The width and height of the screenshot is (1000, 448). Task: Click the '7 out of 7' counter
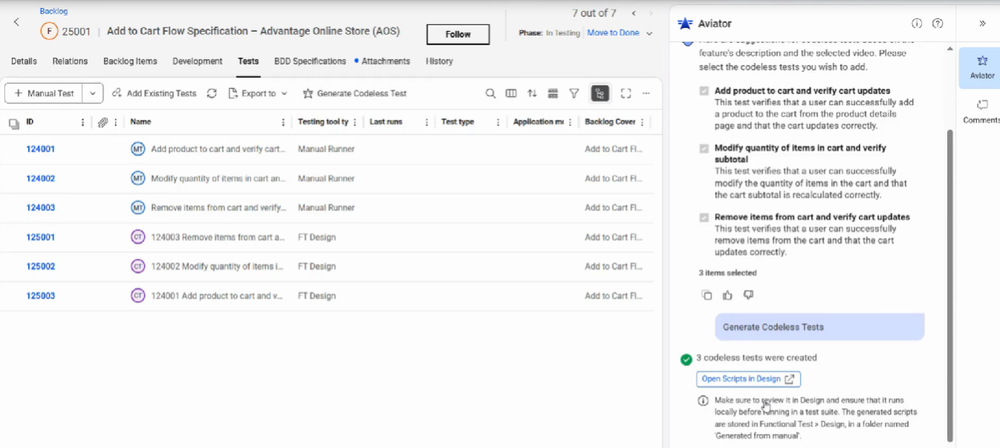594,13
